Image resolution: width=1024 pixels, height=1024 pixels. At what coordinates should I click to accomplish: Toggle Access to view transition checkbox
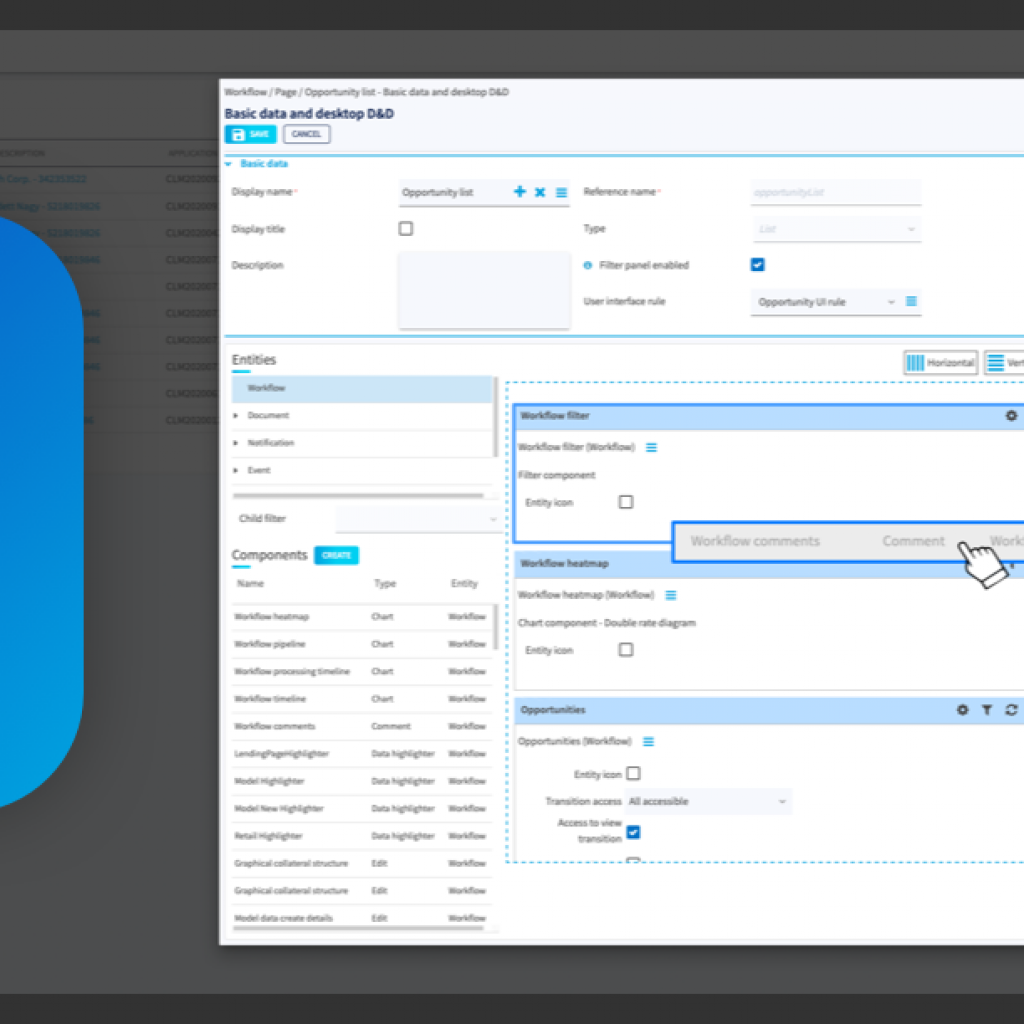tap(633, 831)
